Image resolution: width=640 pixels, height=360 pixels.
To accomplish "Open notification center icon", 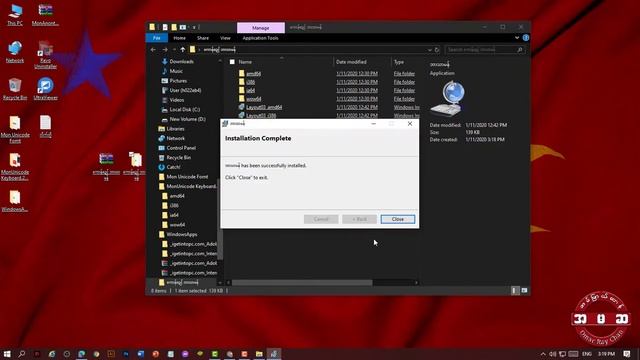I will click(627, 354).
